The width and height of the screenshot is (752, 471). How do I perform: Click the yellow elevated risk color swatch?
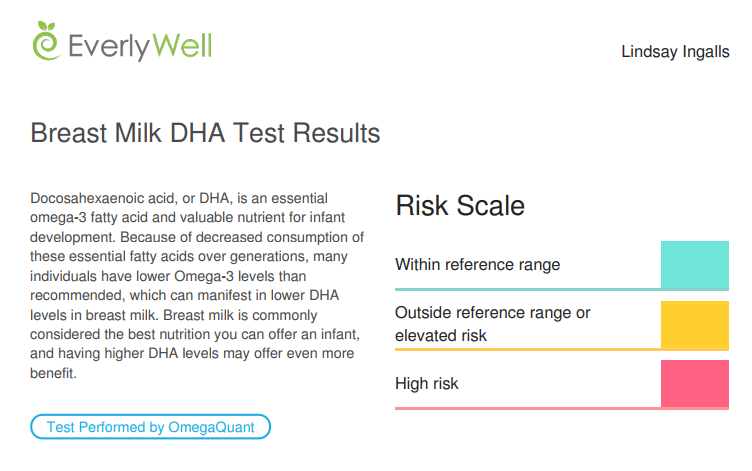[x=694, y=324]
